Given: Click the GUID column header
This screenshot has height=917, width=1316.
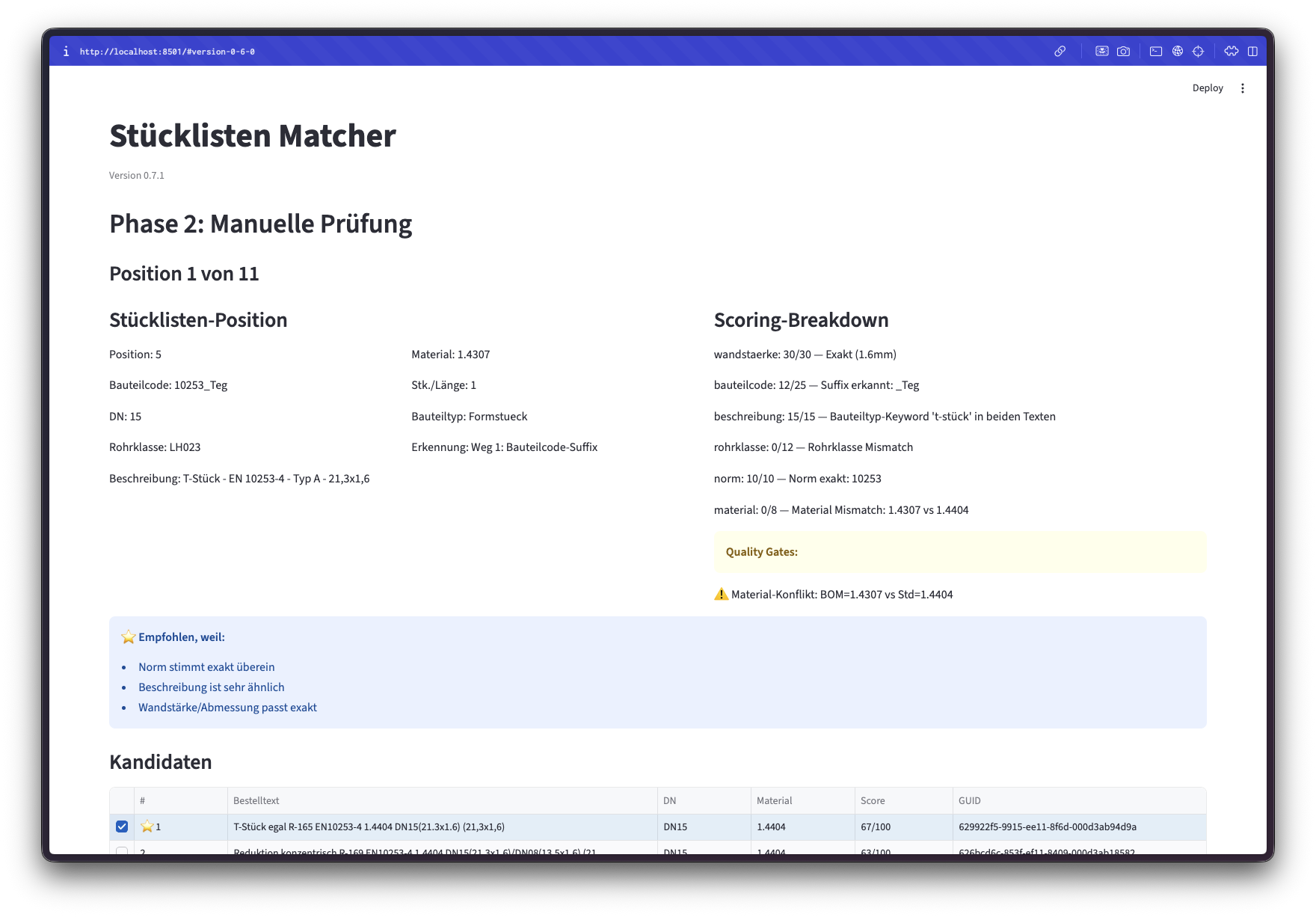Looking at the screenshot, I should pos(970,800).
